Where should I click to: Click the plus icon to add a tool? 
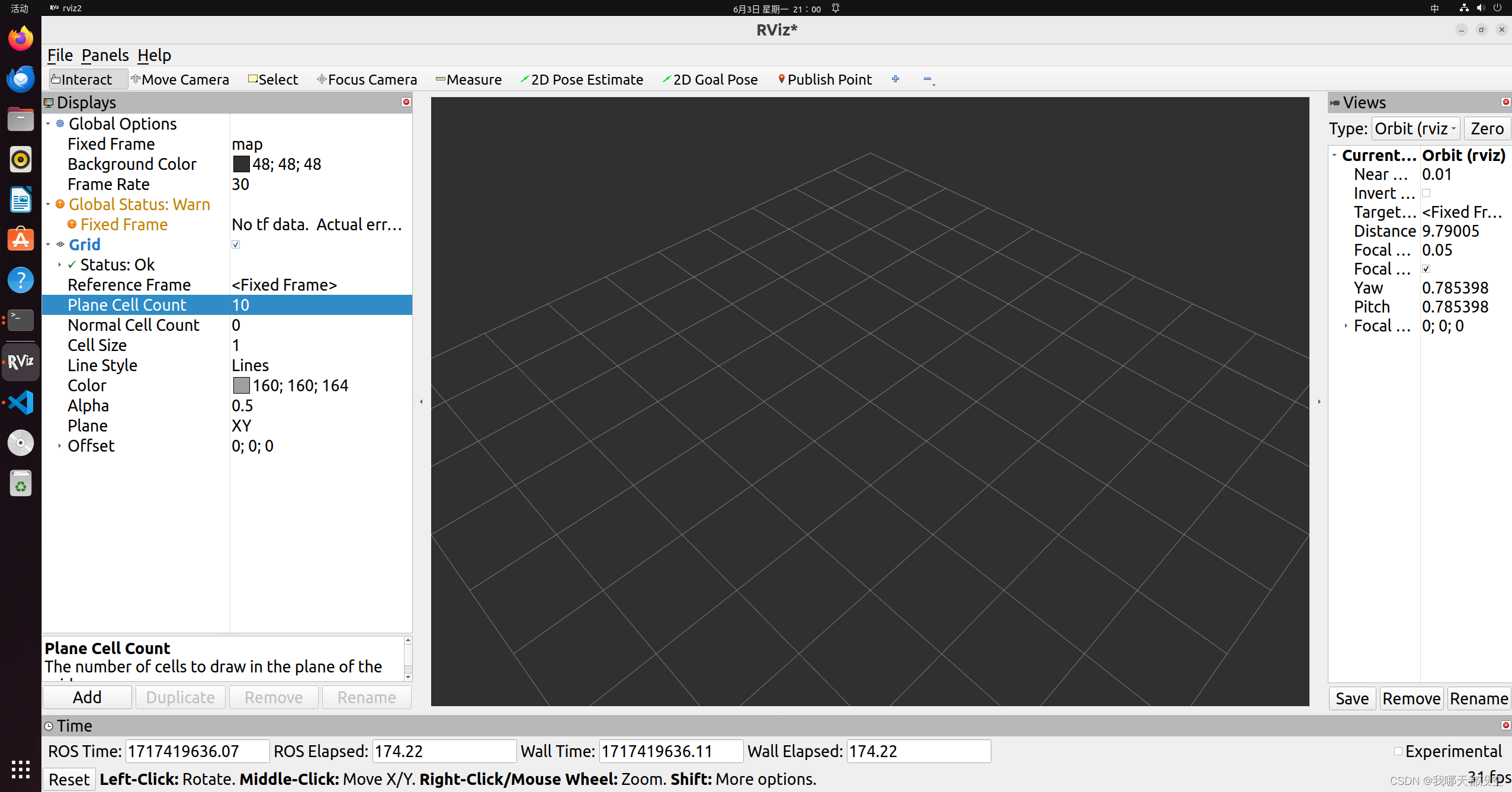(895, 79)
